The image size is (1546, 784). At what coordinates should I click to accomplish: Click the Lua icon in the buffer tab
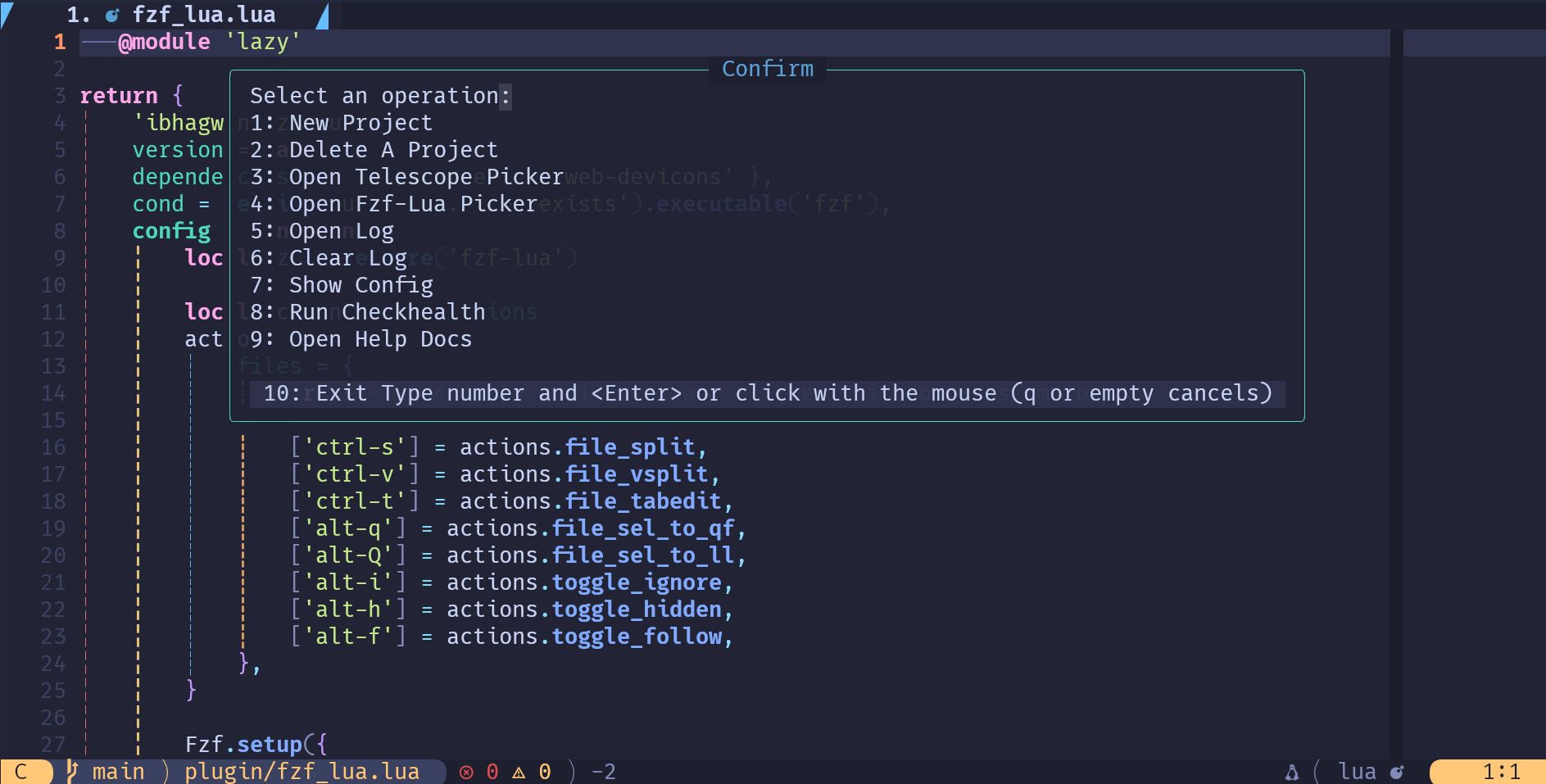click(112, 15)
